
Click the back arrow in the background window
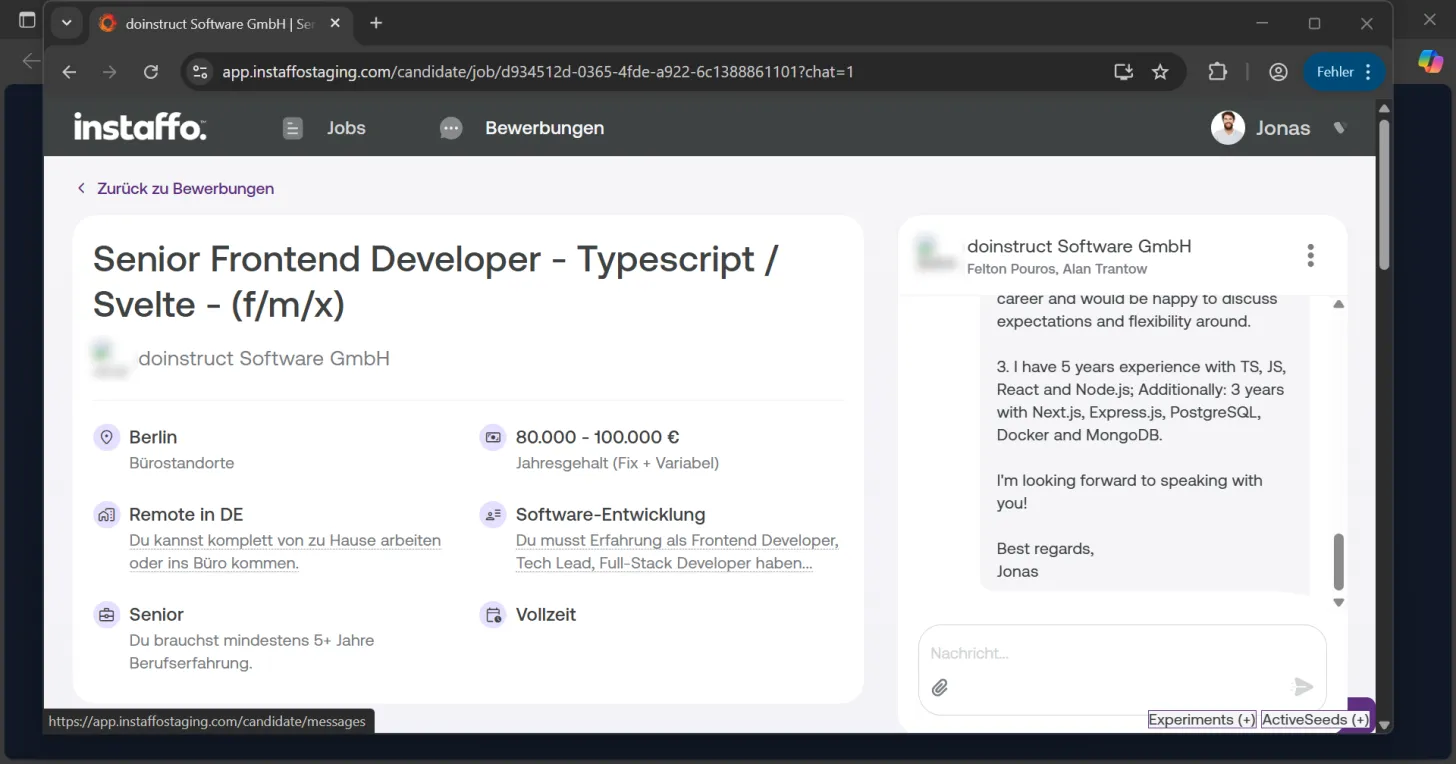[x=31, y=61]
